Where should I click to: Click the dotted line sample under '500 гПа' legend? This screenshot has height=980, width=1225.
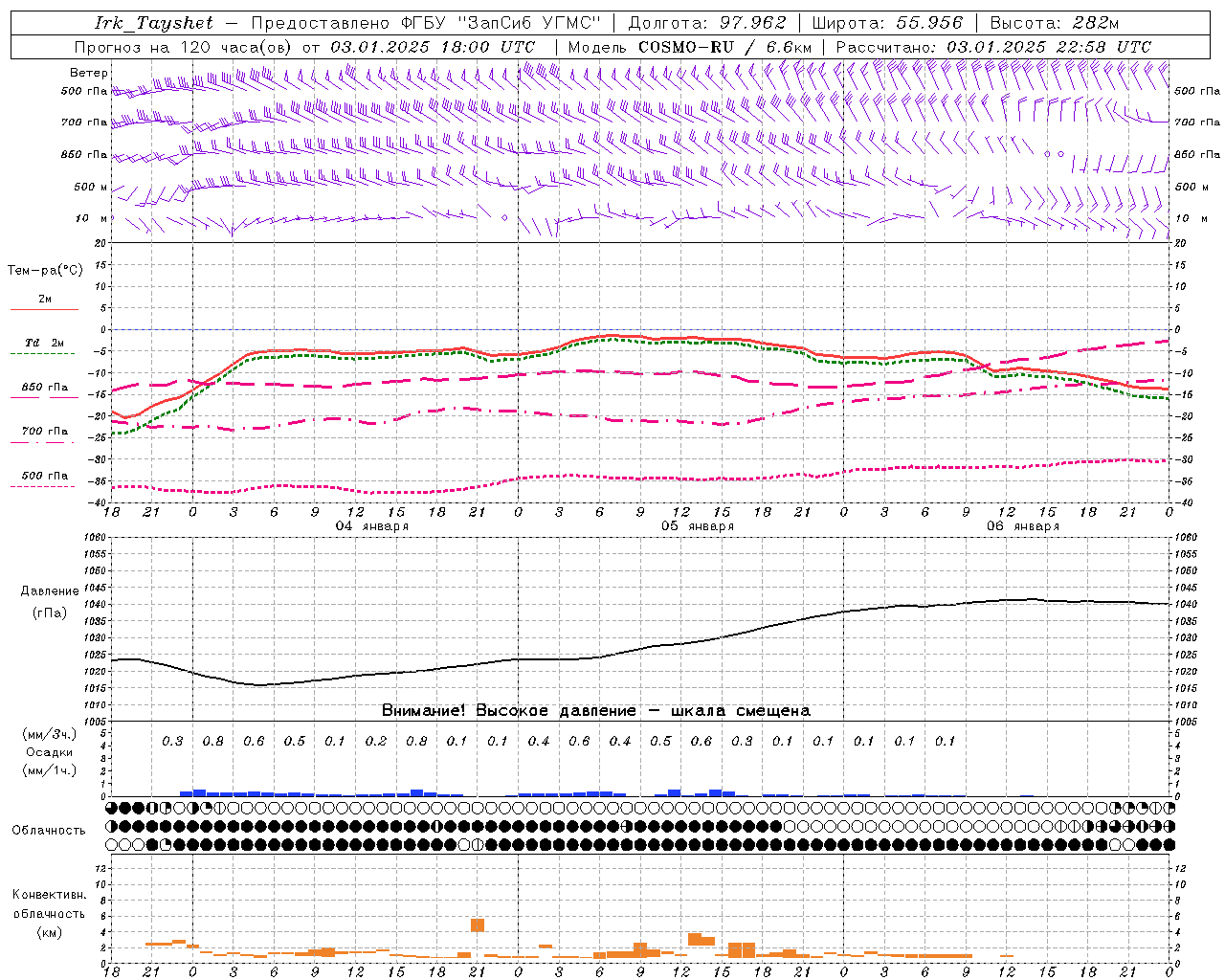click(x=43, y=486)
